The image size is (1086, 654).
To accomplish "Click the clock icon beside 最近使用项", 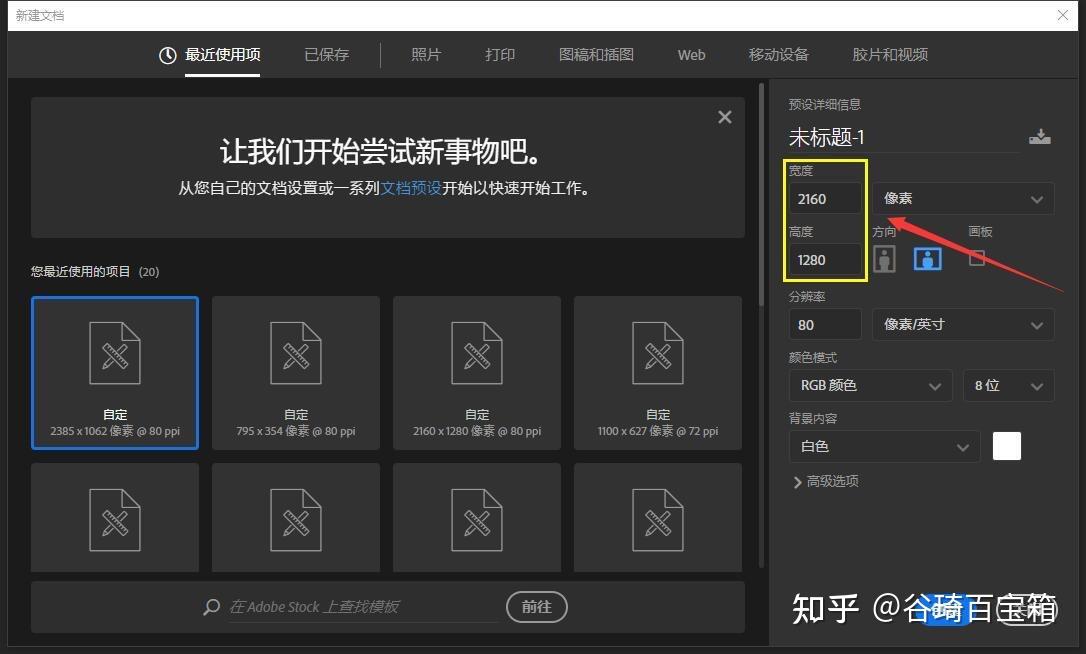I will coord(168,55).
